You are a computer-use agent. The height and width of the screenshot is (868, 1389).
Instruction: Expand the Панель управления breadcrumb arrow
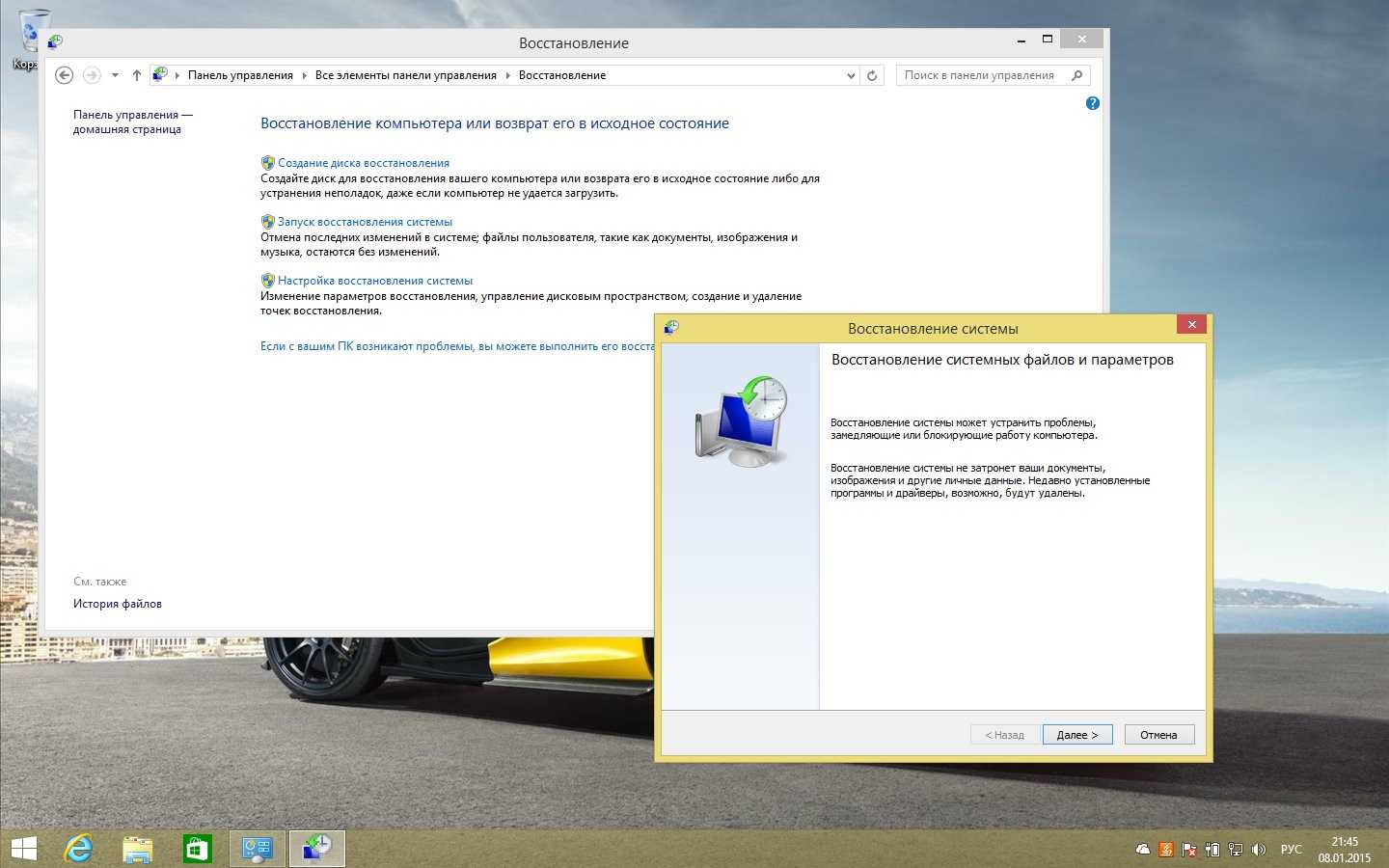point(304,75)
